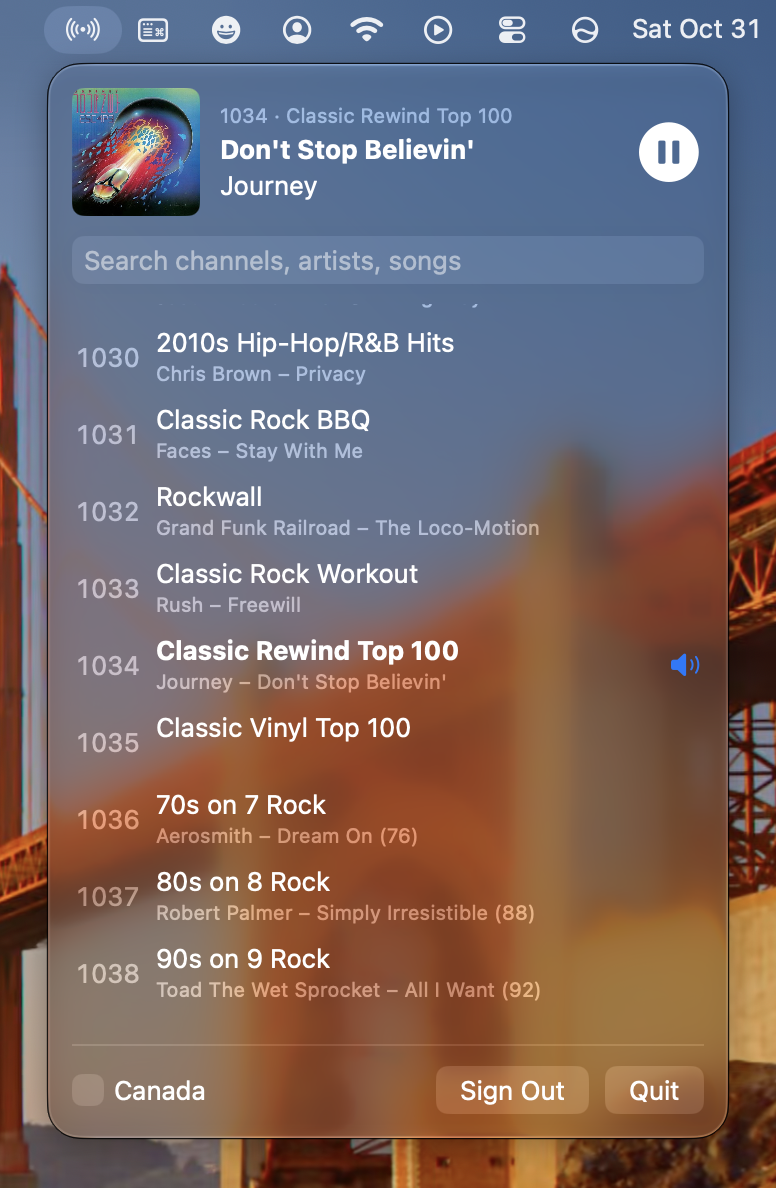Open the radio broadcast menu bar icon
The height and width of the screenshot is (1188, 776).
coord(83,30)
